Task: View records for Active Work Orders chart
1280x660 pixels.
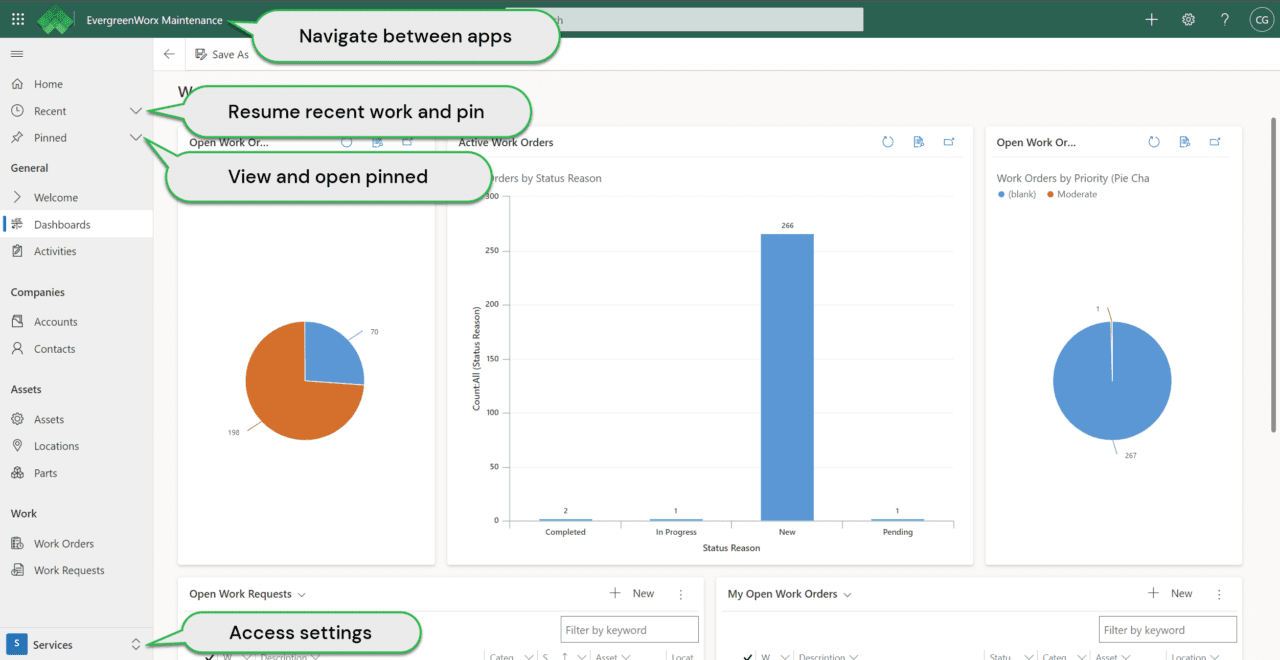Action: 918,142
